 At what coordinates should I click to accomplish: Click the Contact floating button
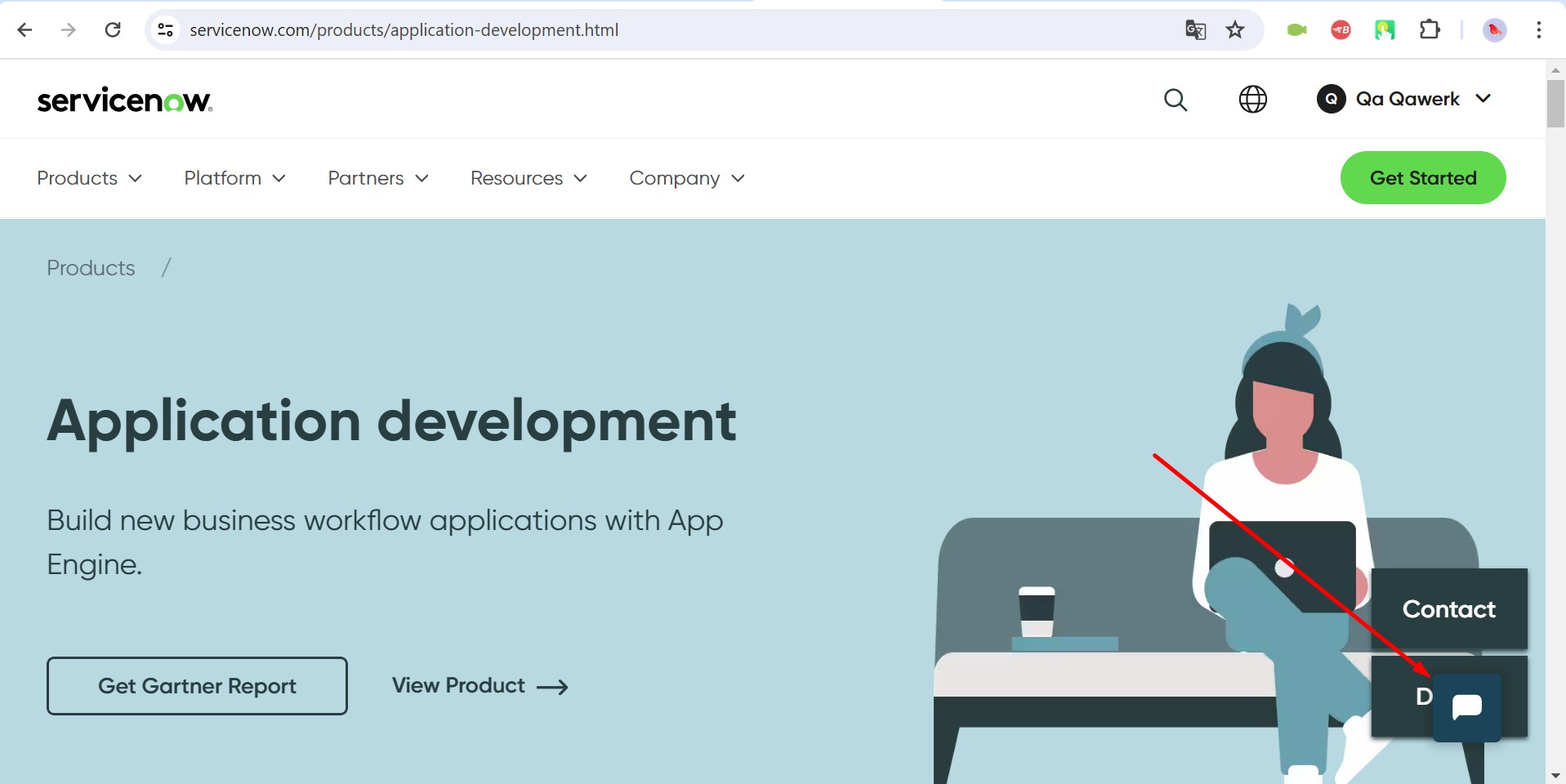tap(1449, 609)
